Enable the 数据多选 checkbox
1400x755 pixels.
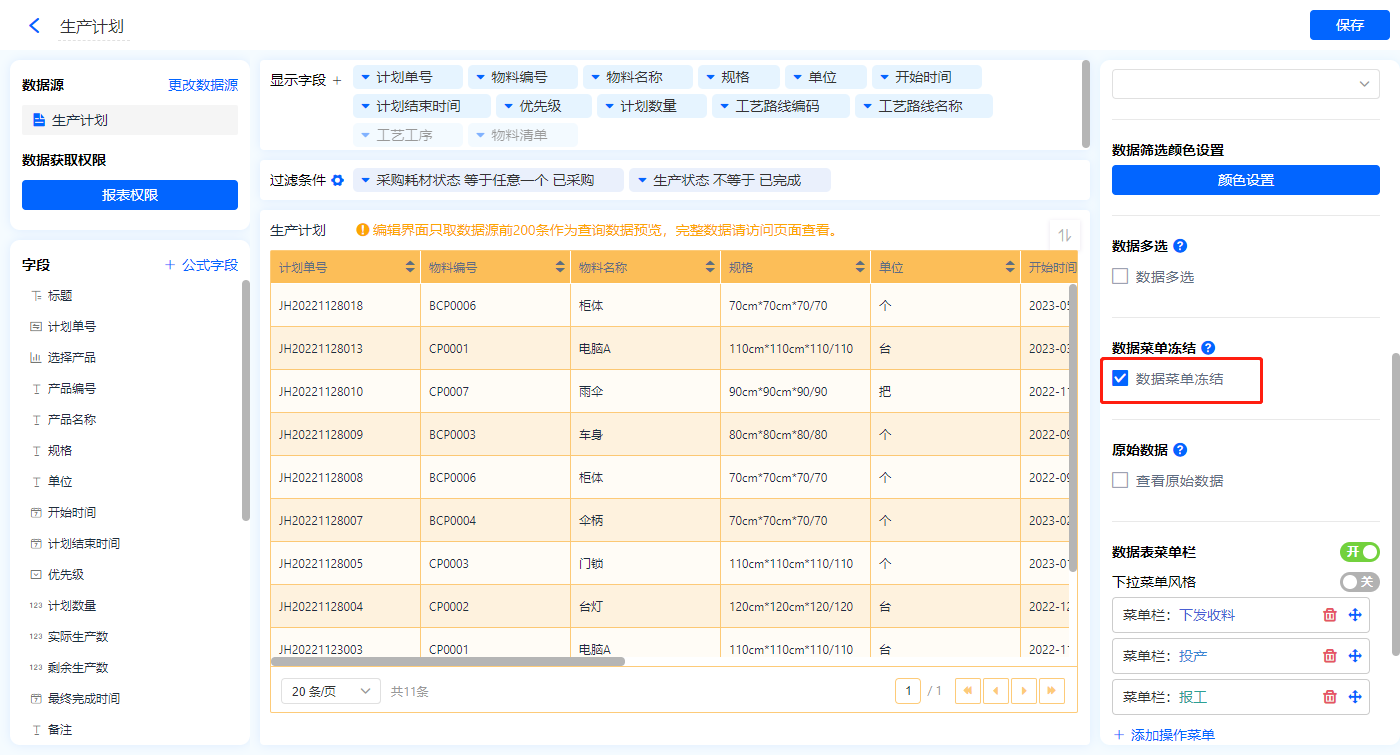1121,277
